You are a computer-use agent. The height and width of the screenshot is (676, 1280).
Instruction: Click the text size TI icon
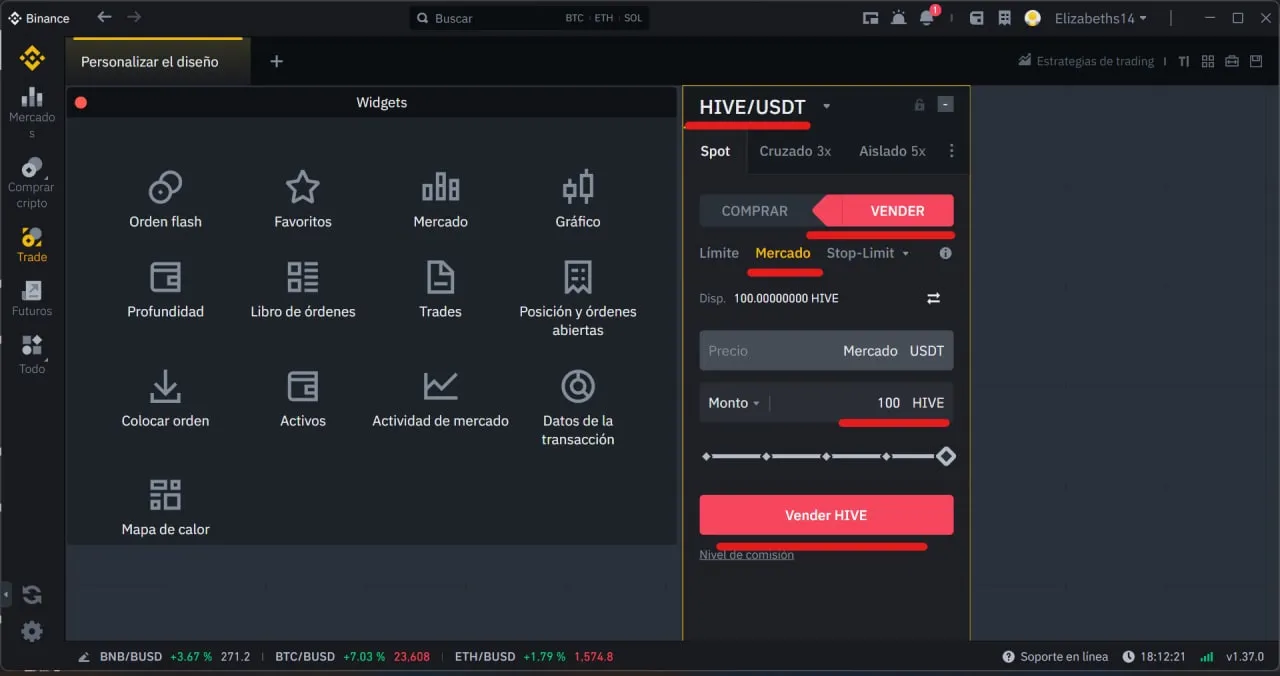1184,61
